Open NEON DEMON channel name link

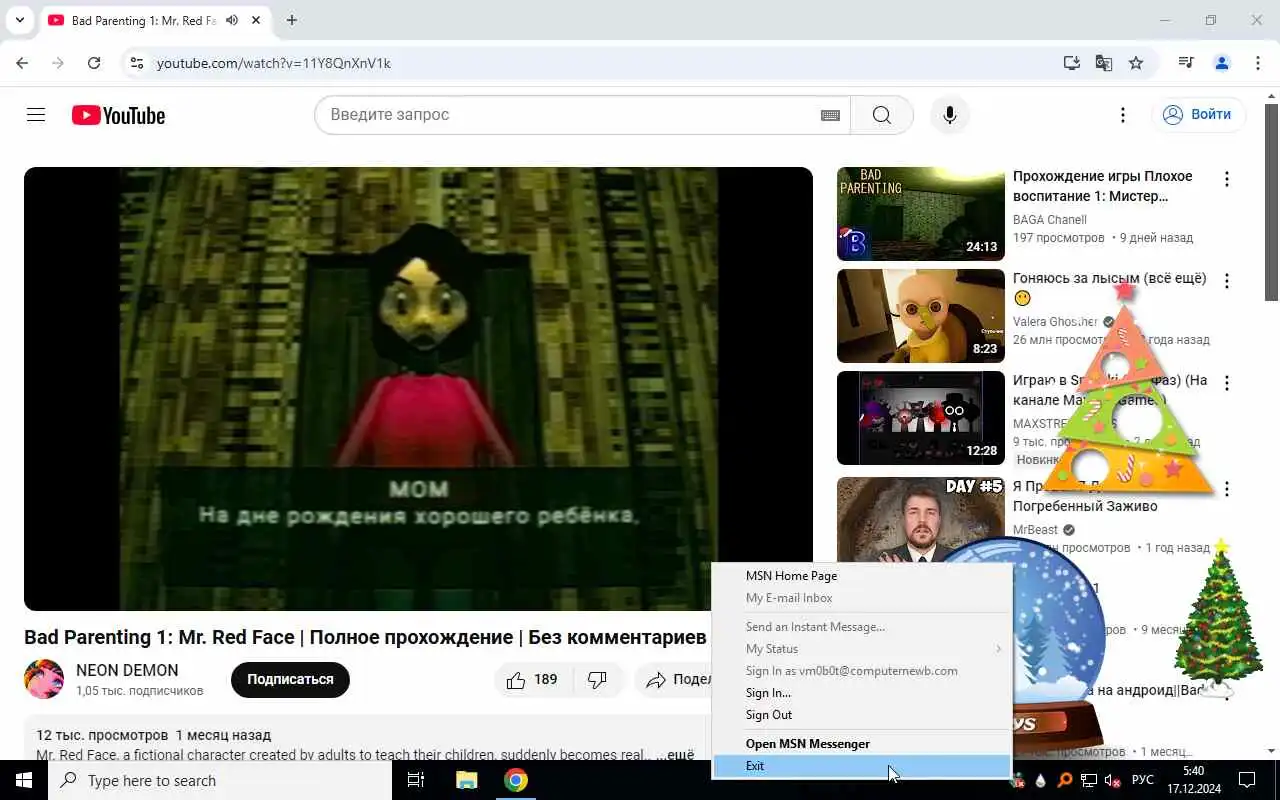coord(127,671)
